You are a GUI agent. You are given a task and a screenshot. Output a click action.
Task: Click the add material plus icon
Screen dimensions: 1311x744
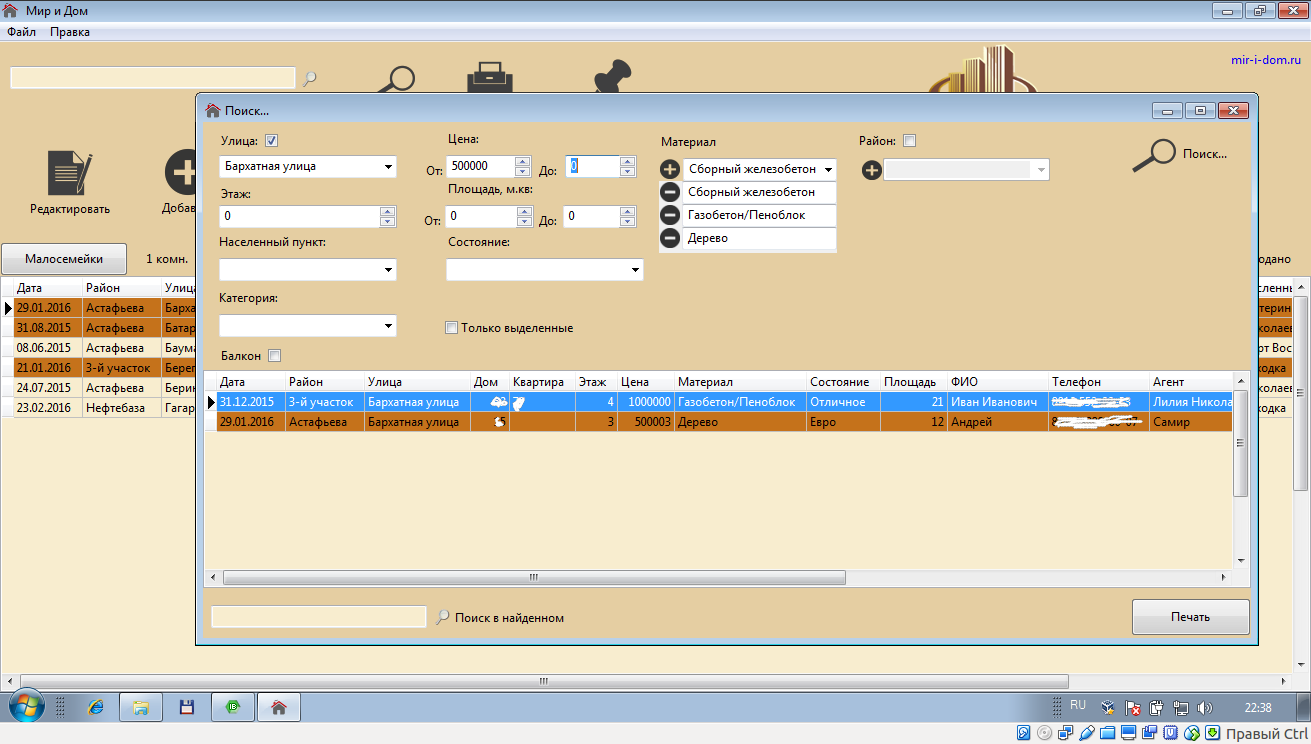pyautogui.click(x=670, y=170)
